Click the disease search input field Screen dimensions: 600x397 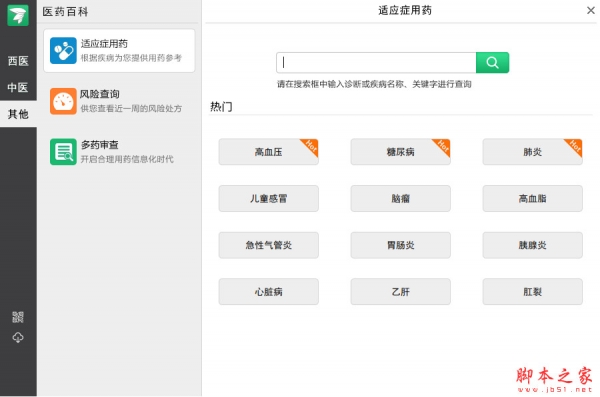(x=376, y=62)
